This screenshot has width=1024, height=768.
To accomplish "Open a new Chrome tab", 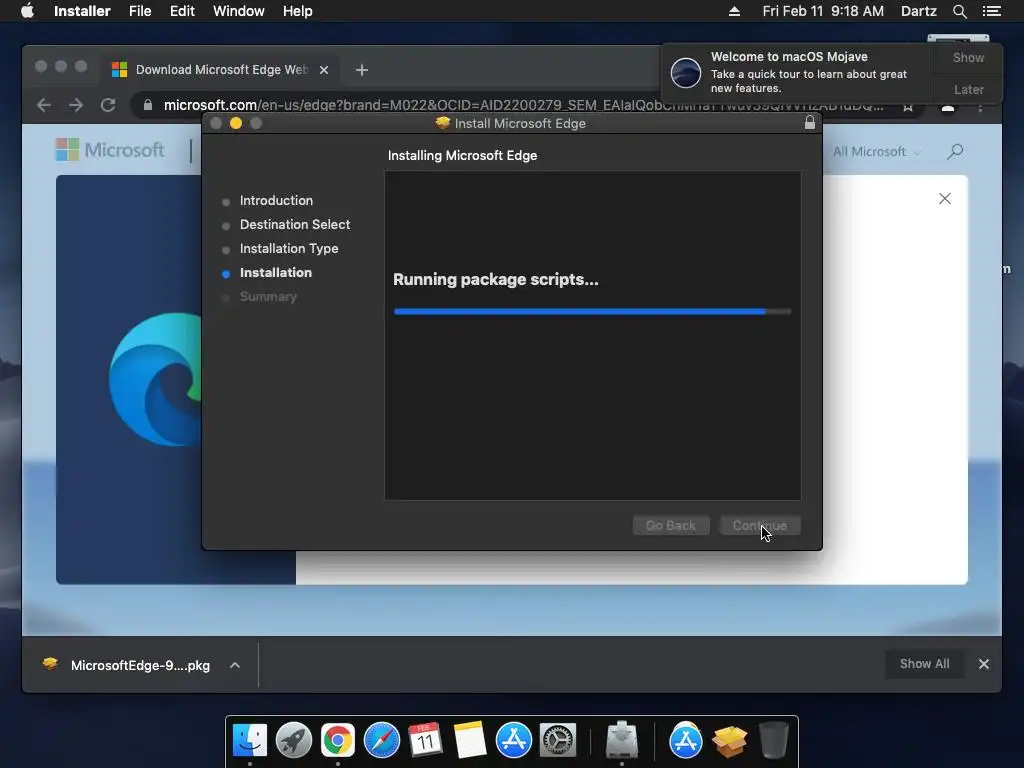I will click(x=362, y=70).
